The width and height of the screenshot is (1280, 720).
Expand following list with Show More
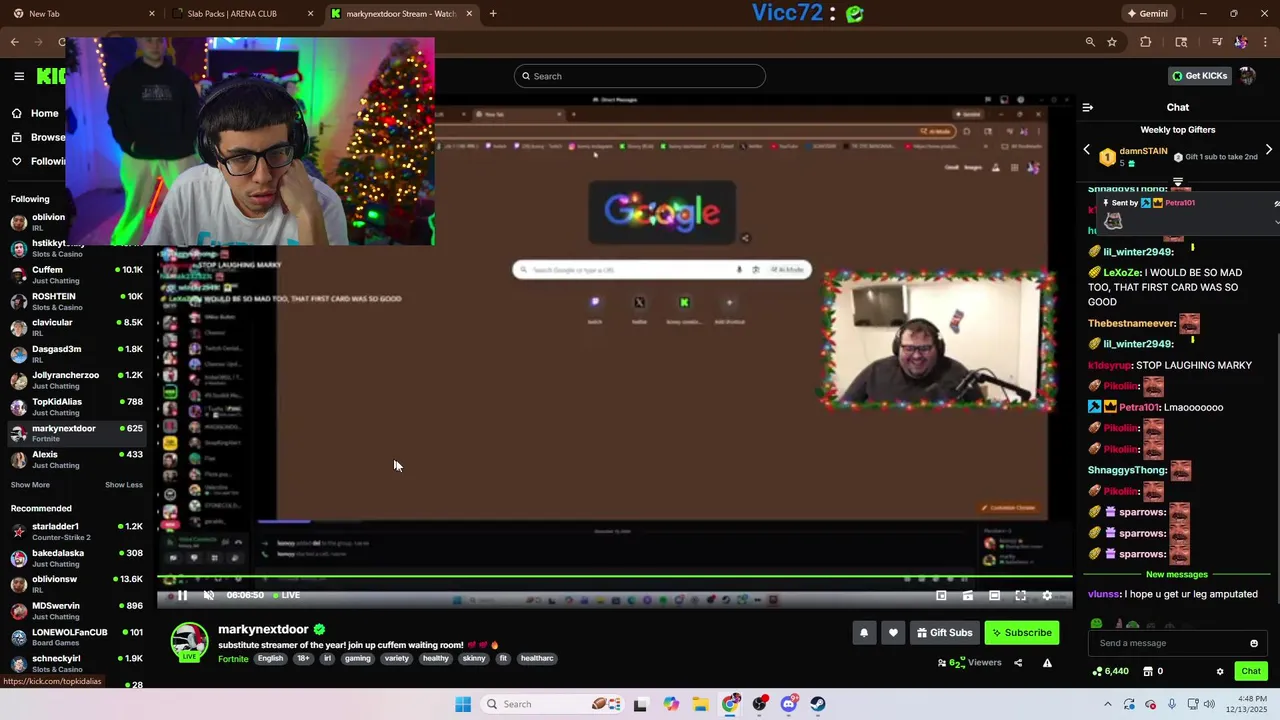click(x=30, y=485)
